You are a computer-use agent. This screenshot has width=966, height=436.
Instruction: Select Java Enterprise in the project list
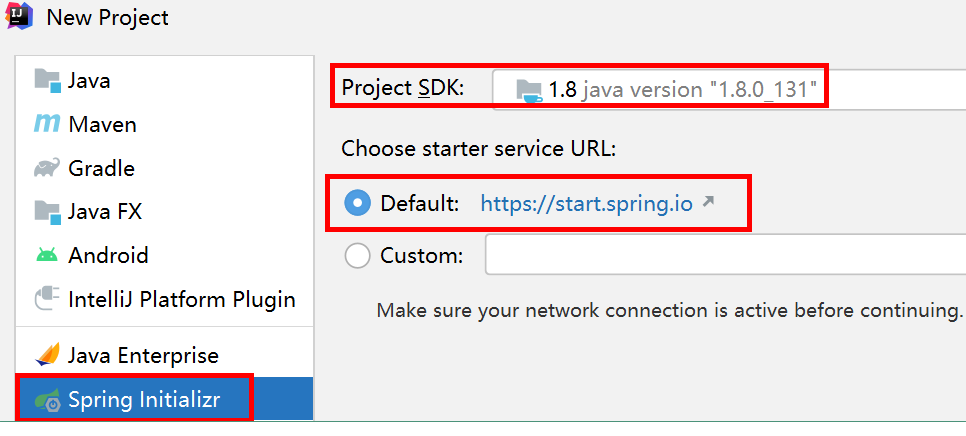[143, 355]
